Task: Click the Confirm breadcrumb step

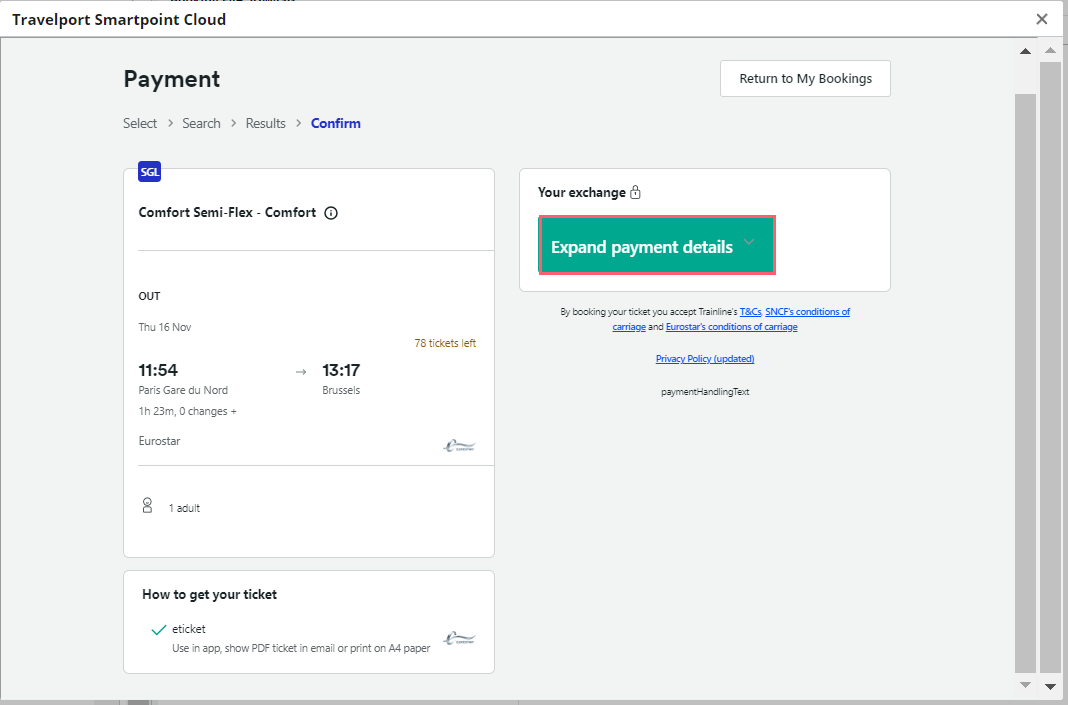Action: pyautogui.click(x=336, y=123)
